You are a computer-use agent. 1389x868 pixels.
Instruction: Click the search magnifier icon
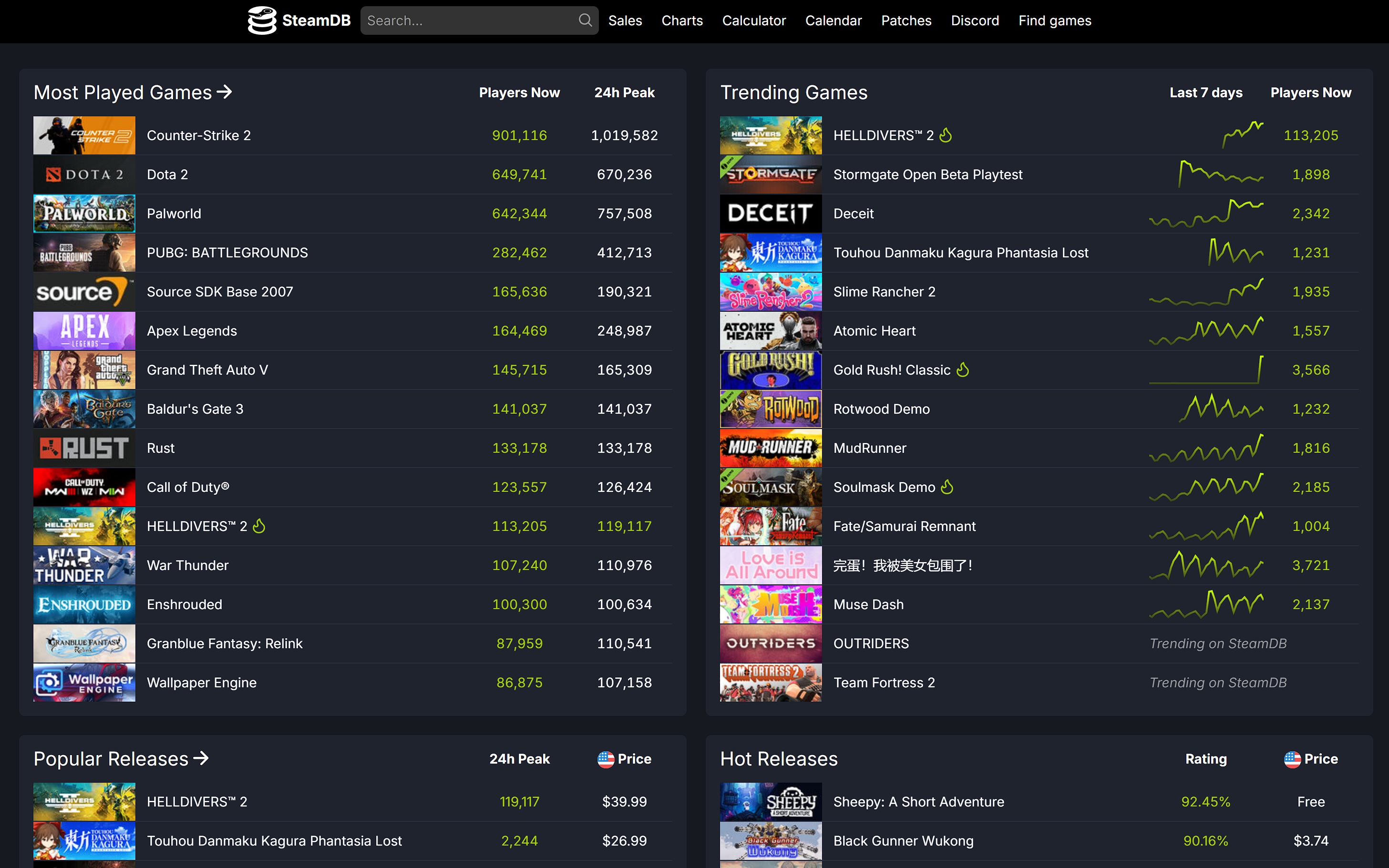click(x=585, y=20)
